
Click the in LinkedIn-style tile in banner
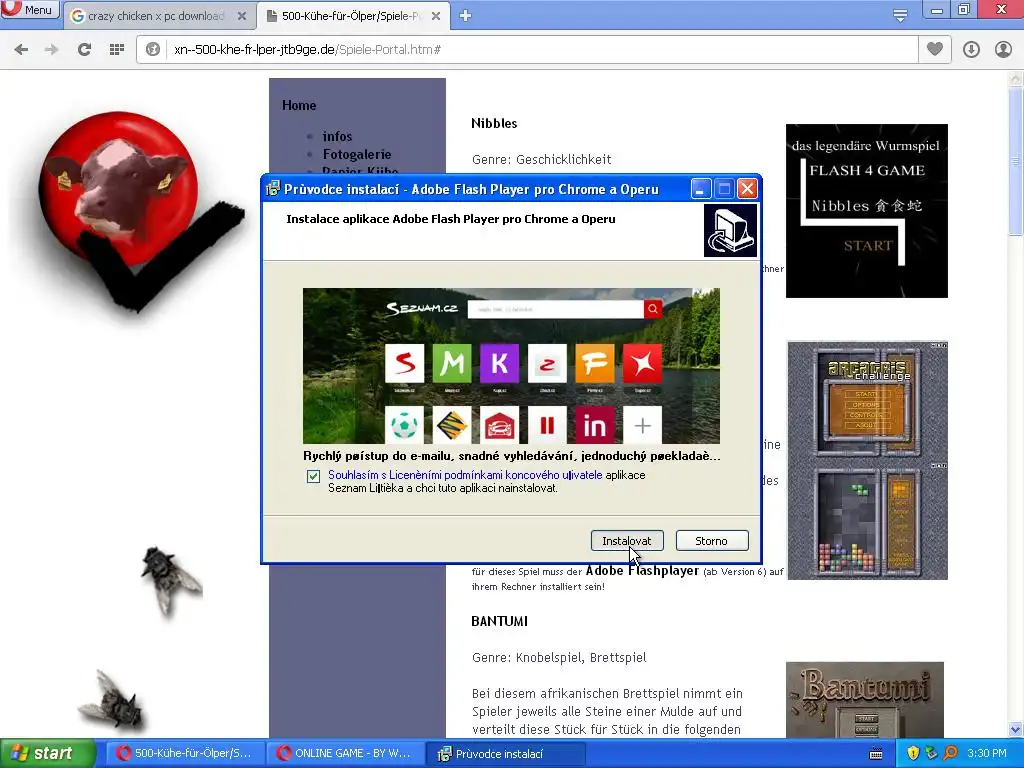pyautogui.click(x=595, y=424)
